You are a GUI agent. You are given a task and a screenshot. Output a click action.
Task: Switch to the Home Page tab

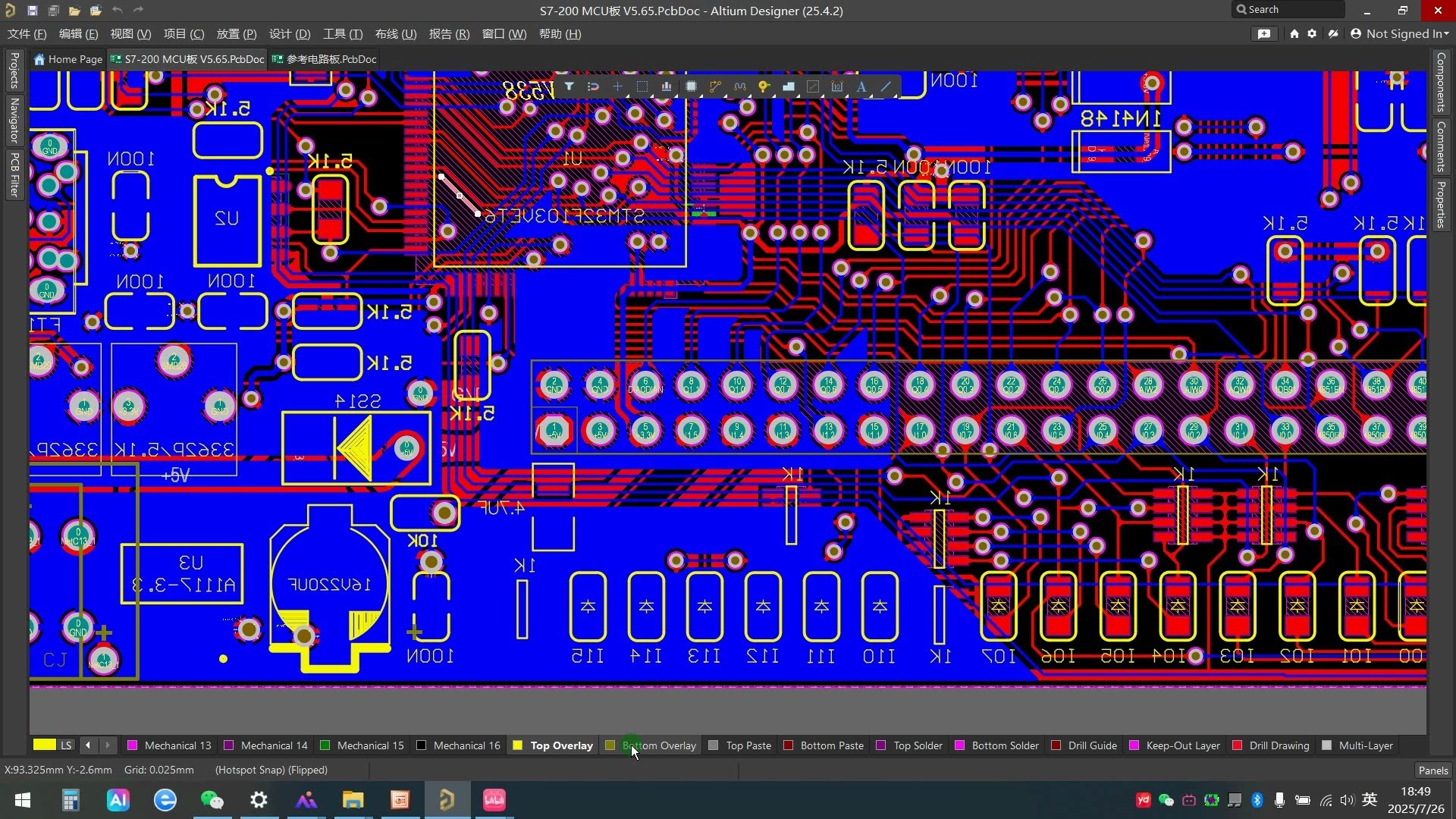[67, 59]
